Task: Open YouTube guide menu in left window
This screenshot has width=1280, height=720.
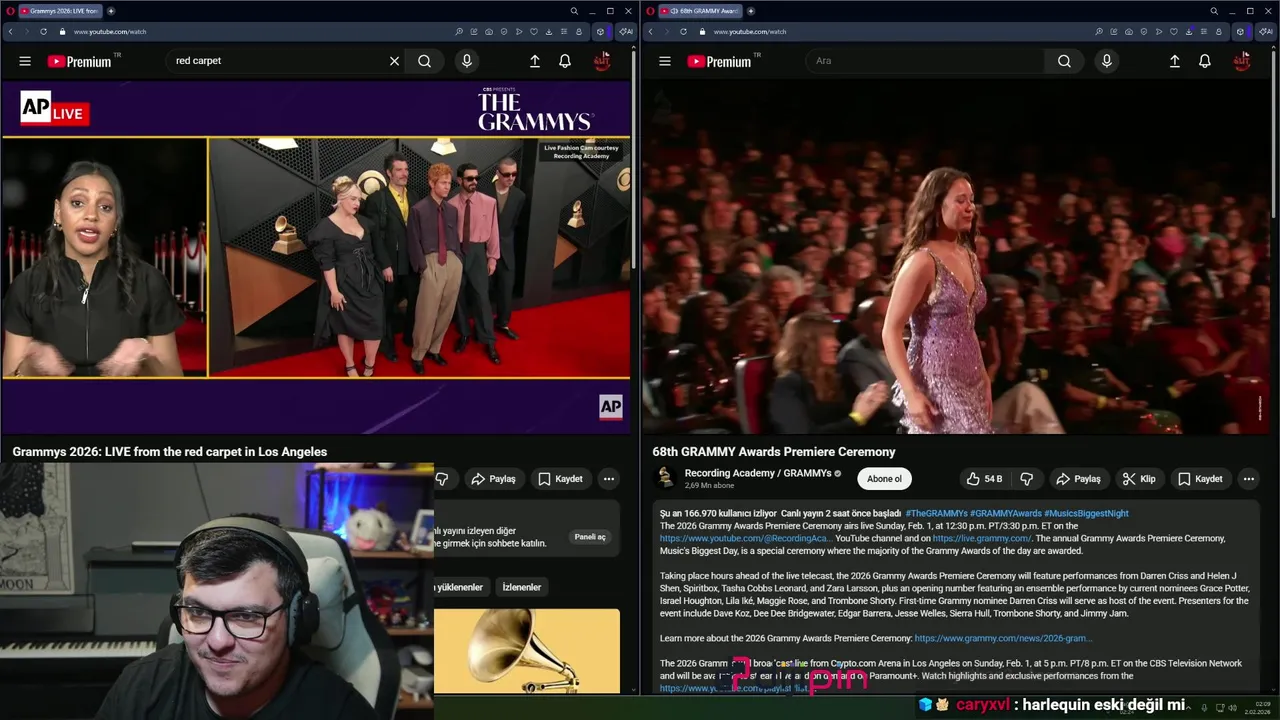Action: 25,61
